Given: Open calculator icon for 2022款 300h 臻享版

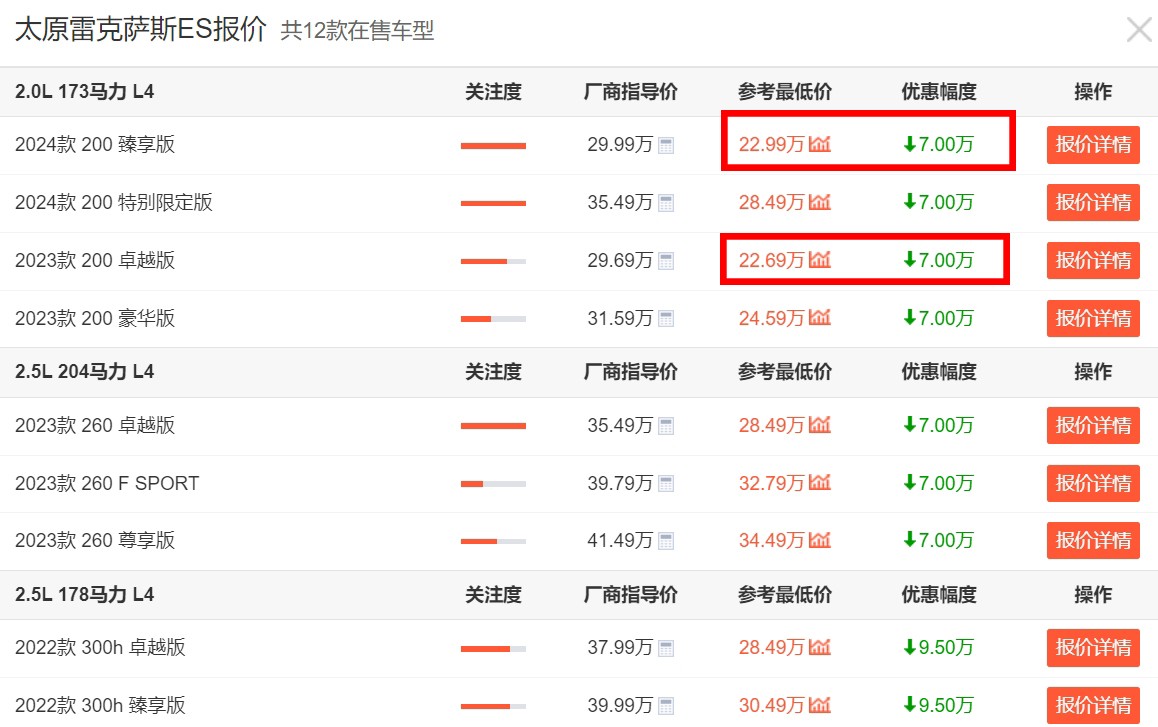Looking at the screenshot, I should point(666,706).
